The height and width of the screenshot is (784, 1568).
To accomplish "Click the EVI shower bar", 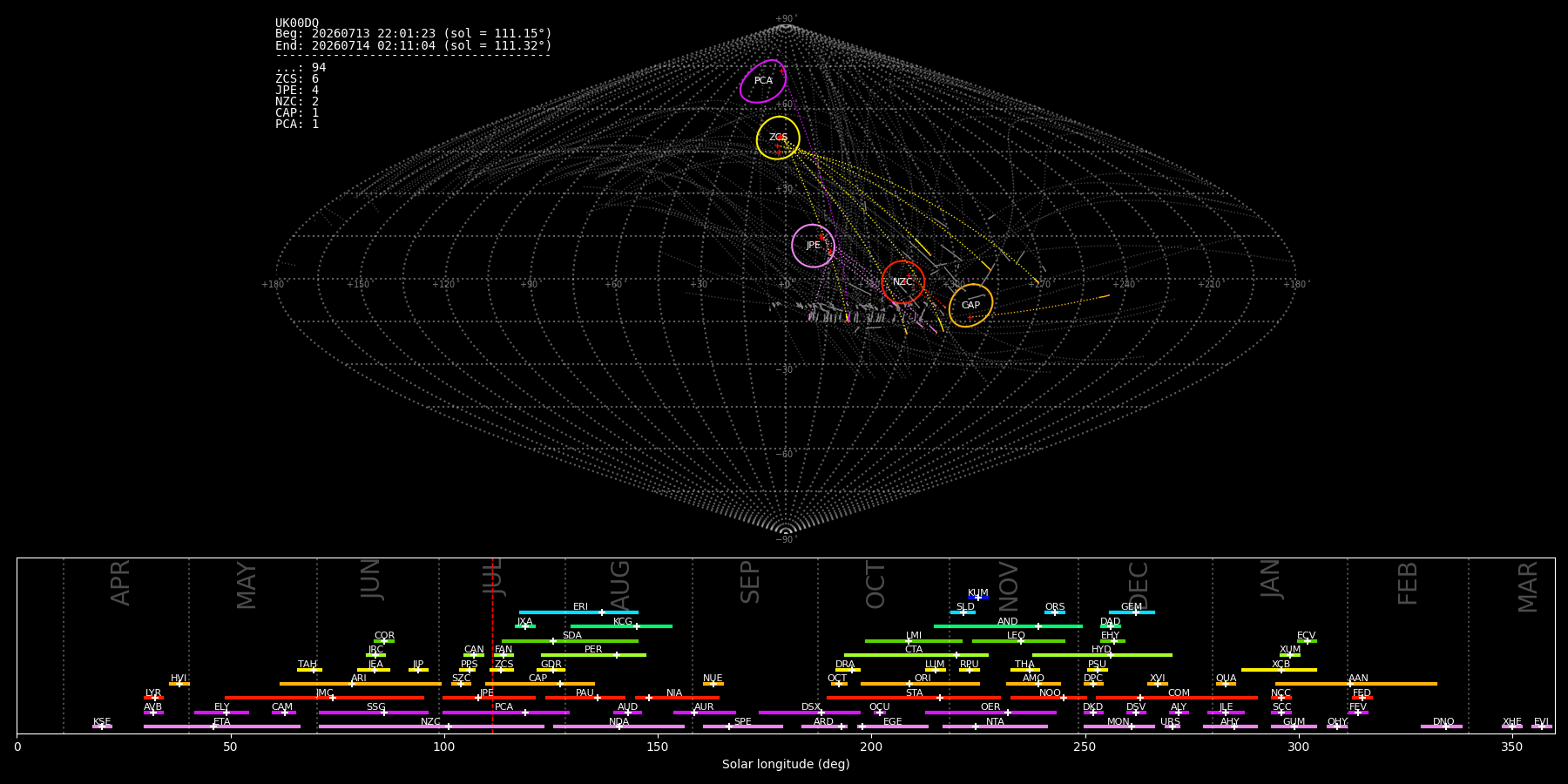I will (1541, 727).
